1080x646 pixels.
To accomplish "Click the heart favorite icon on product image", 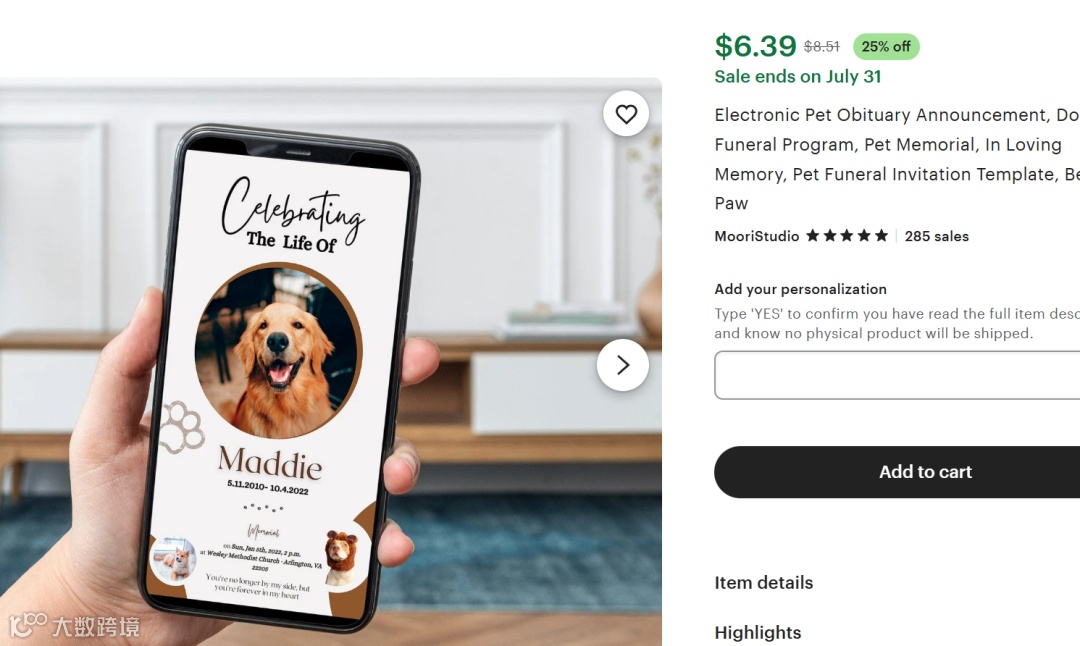I will 625,114.
